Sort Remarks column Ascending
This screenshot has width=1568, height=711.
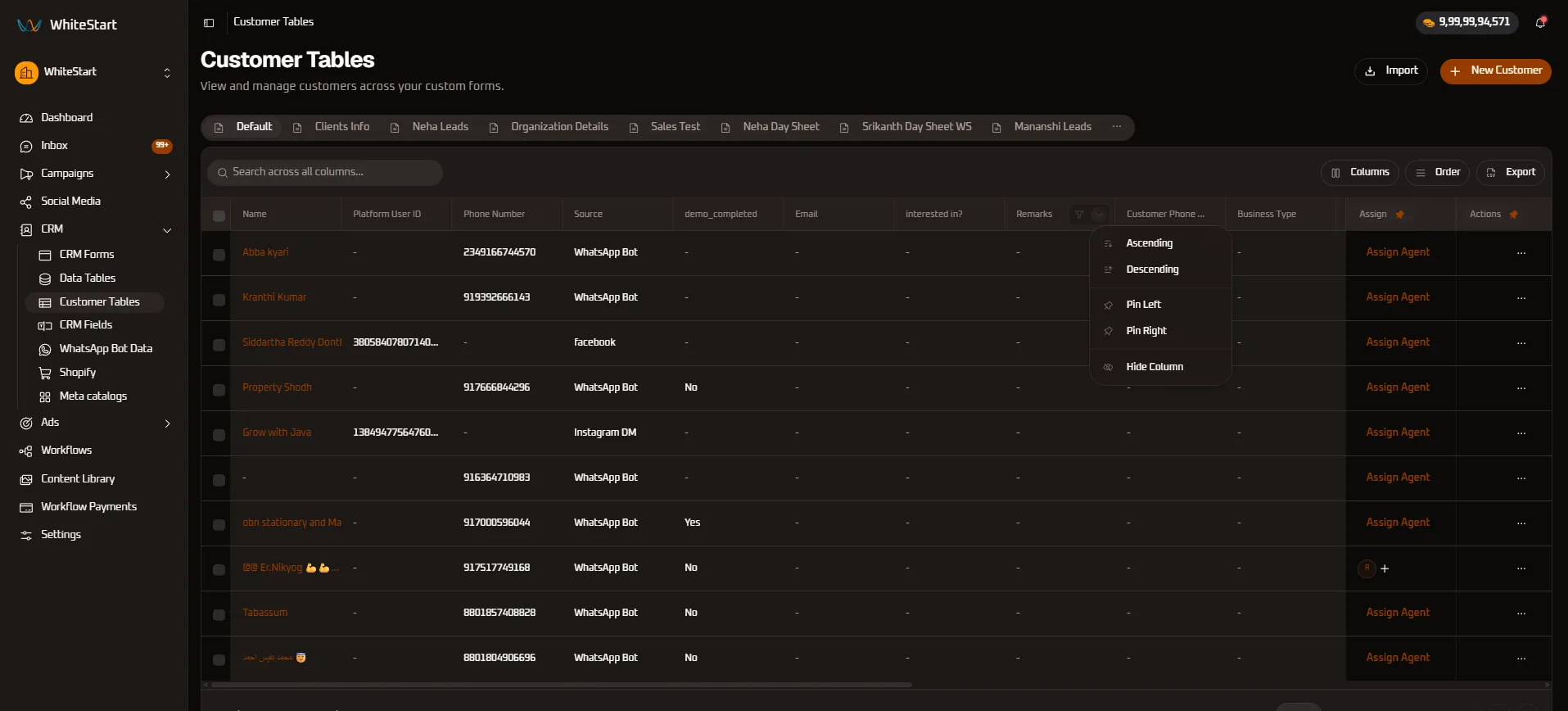[1160, 243]
